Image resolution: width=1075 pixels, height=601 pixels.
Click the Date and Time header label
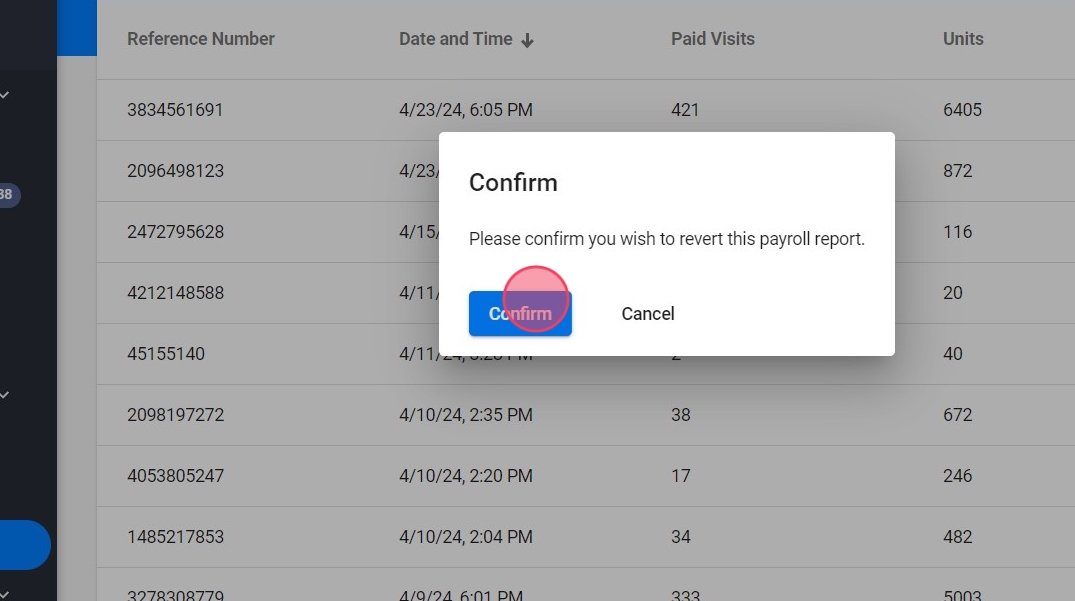456,39
